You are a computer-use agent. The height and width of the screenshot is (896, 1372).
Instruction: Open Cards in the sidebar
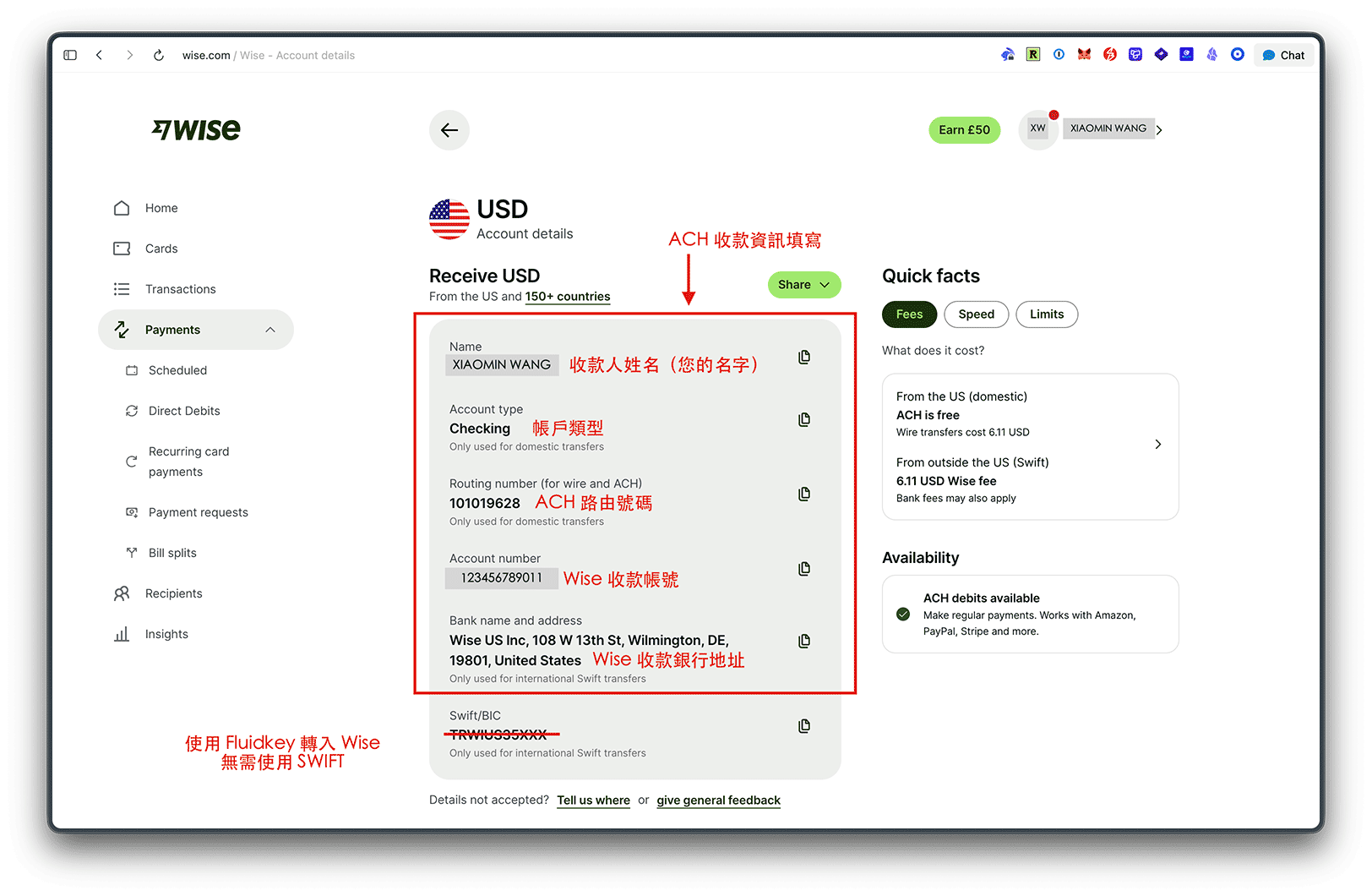pyautogui.click(x=161, y=249)
